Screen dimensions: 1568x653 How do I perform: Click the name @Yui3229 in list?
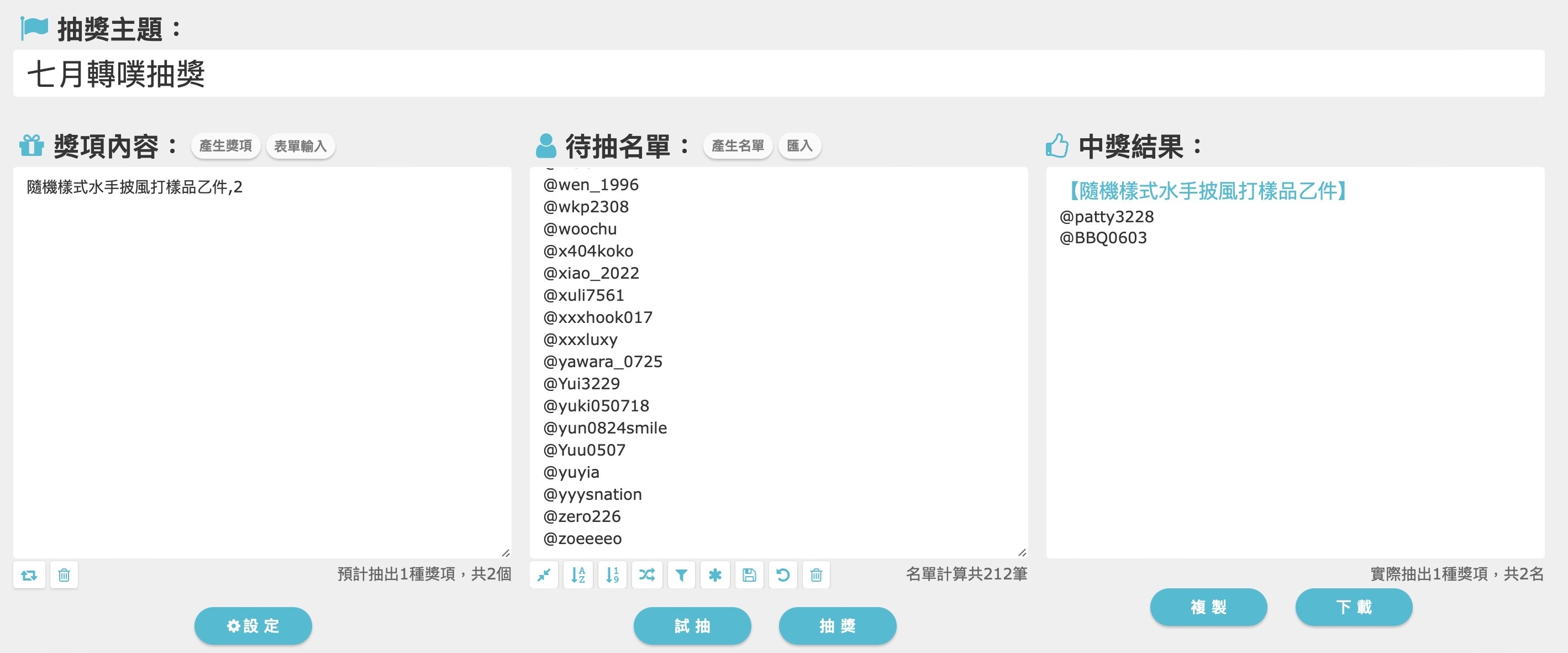point(581,384)
